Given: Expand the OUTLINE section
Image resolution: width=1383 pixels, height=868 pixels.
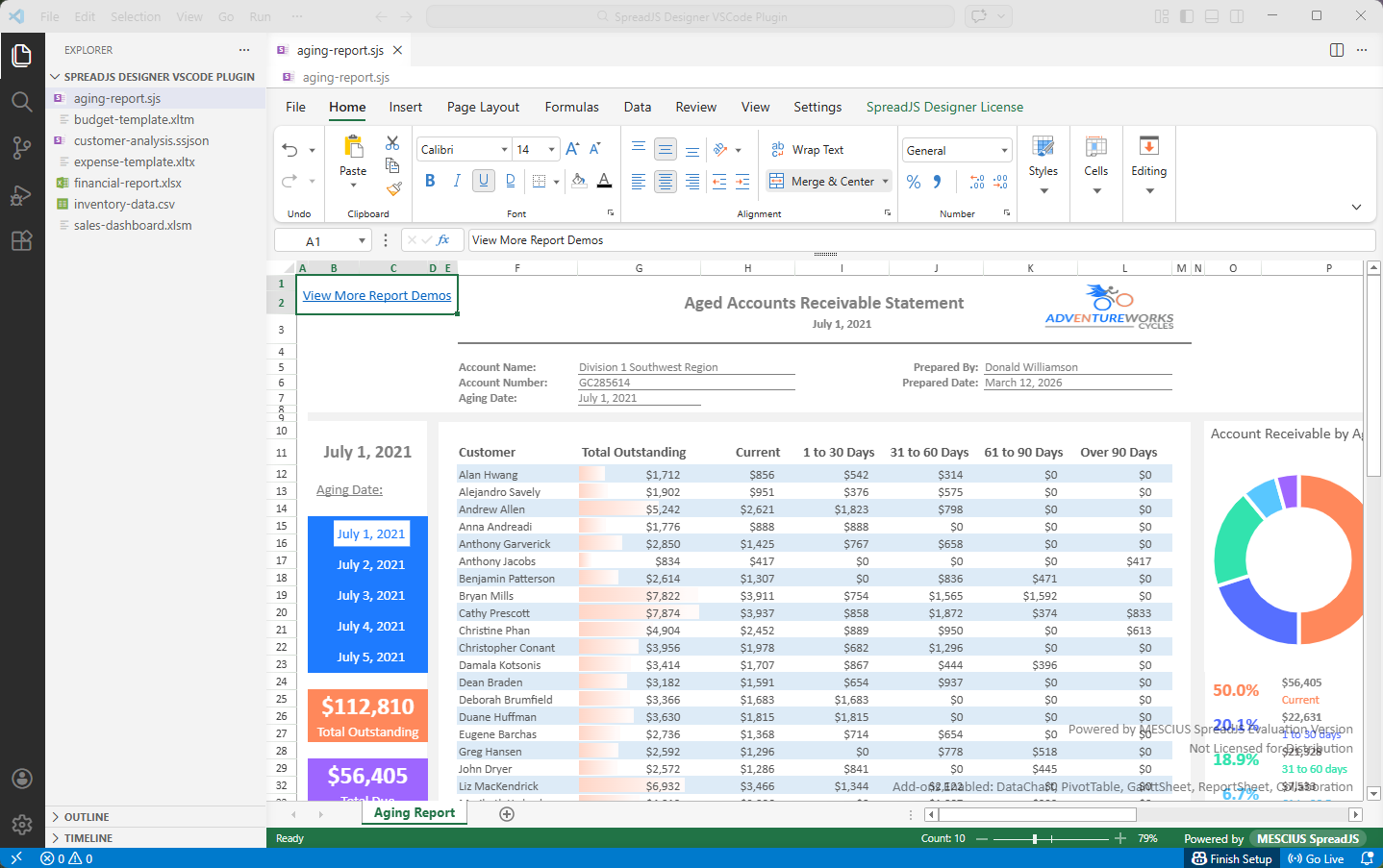Looking at the screenshot, I should click(x=156, y=817).
